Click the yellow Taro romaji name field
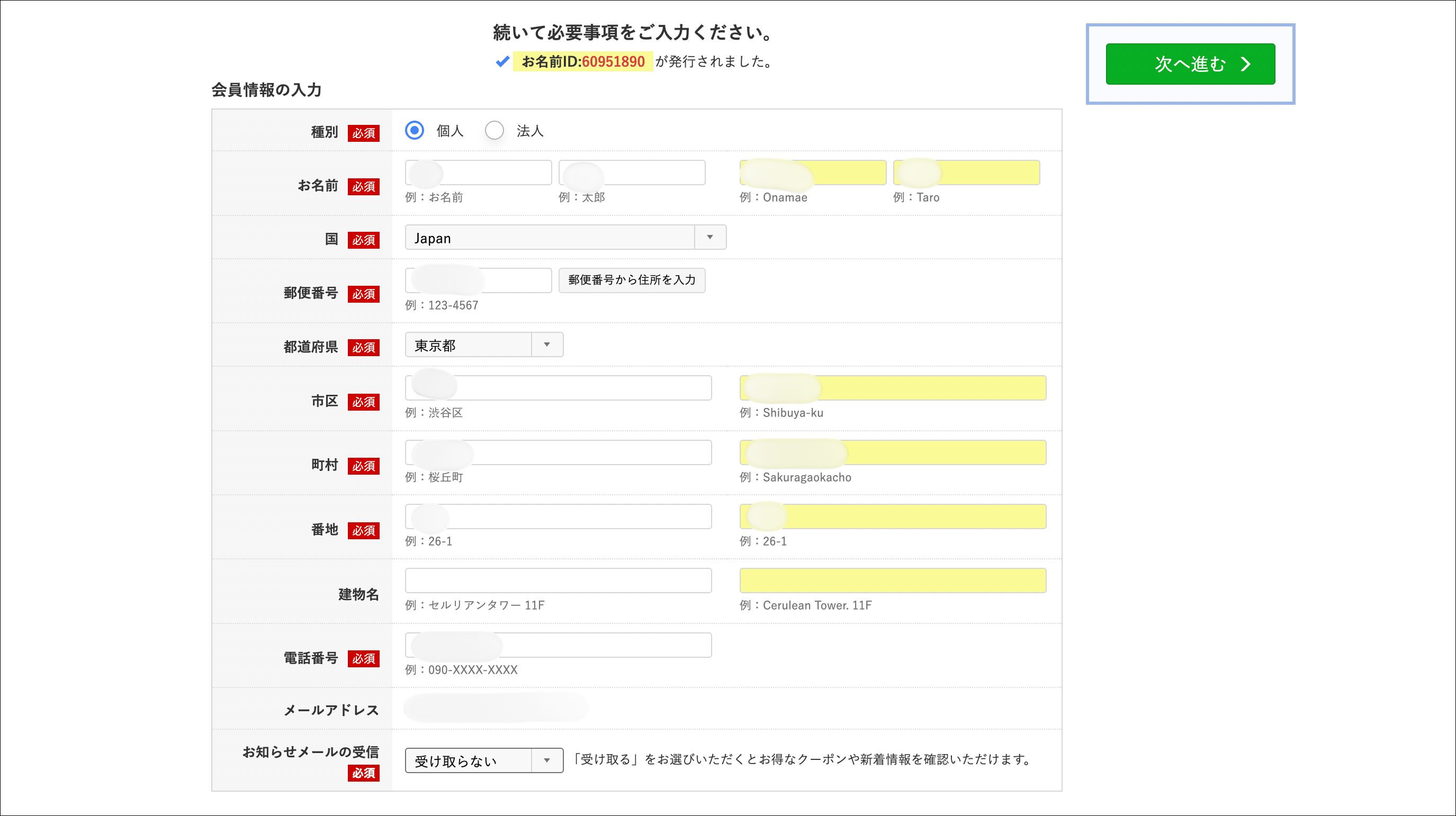The image size is (1456, 816). [967, 173]
